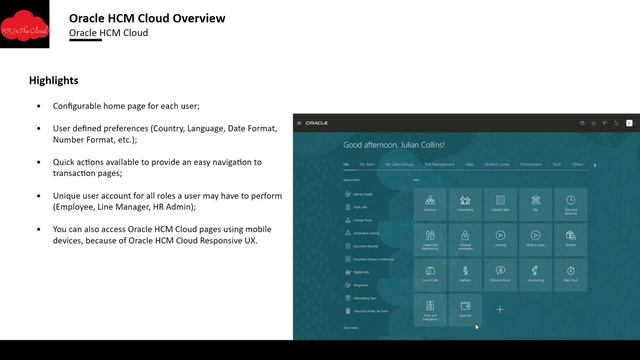Open Favorites star icon in header
Image resolution: width=640 pixels, height=360 pixels.
point(593,123)
